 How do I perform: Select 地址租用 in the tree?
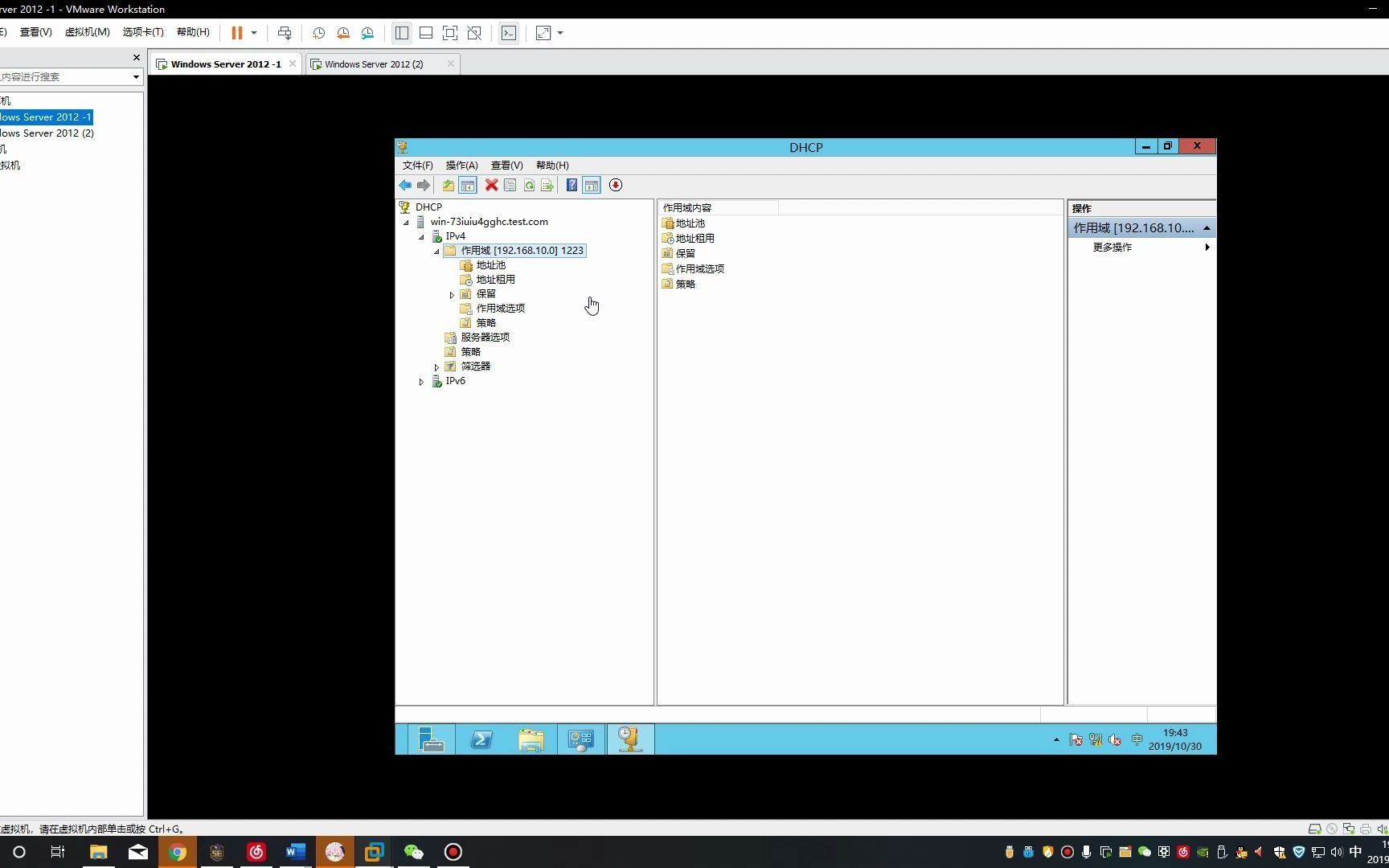point(496,280)
